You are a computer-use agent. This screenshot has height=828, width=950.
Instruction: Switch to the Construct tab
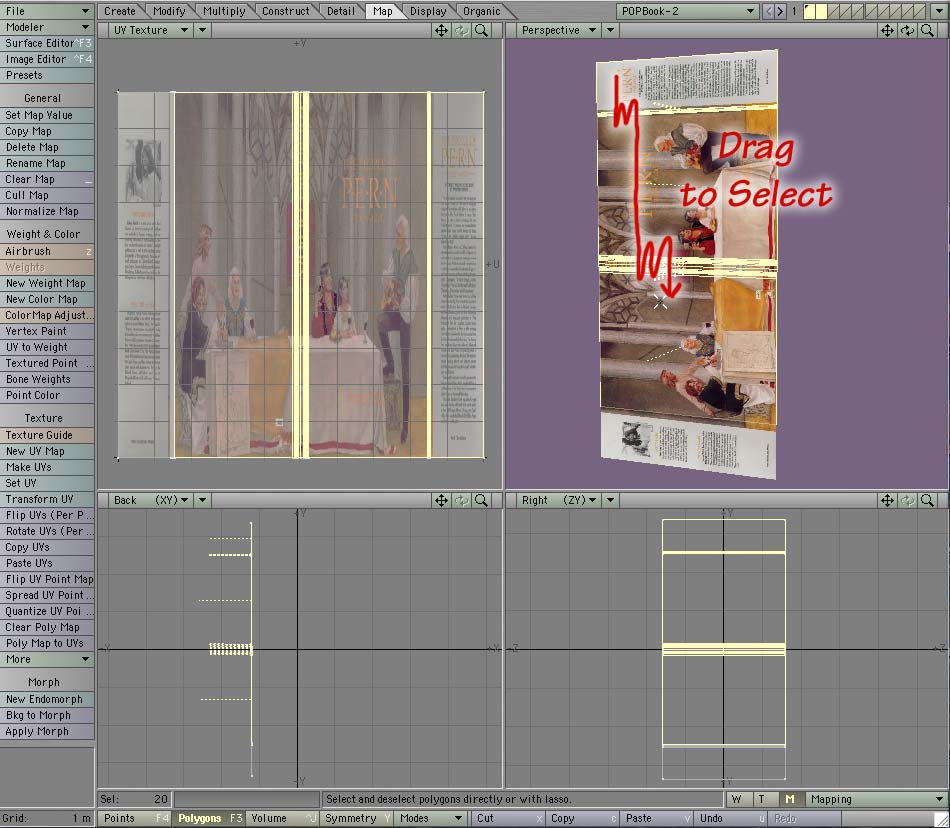coord(285,11)
